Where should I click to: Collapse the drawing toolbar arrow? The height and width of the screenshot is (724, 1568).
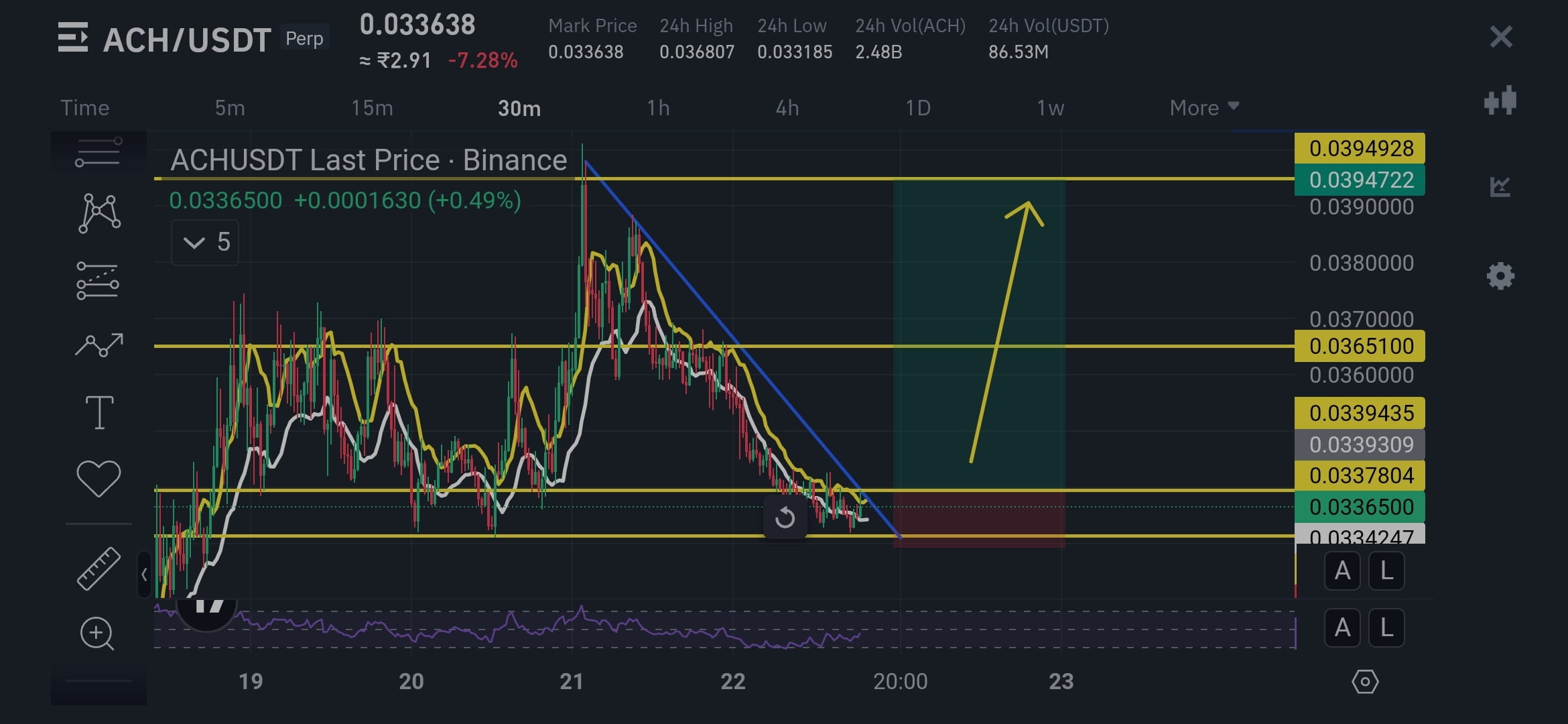click(x=144, y=575)
